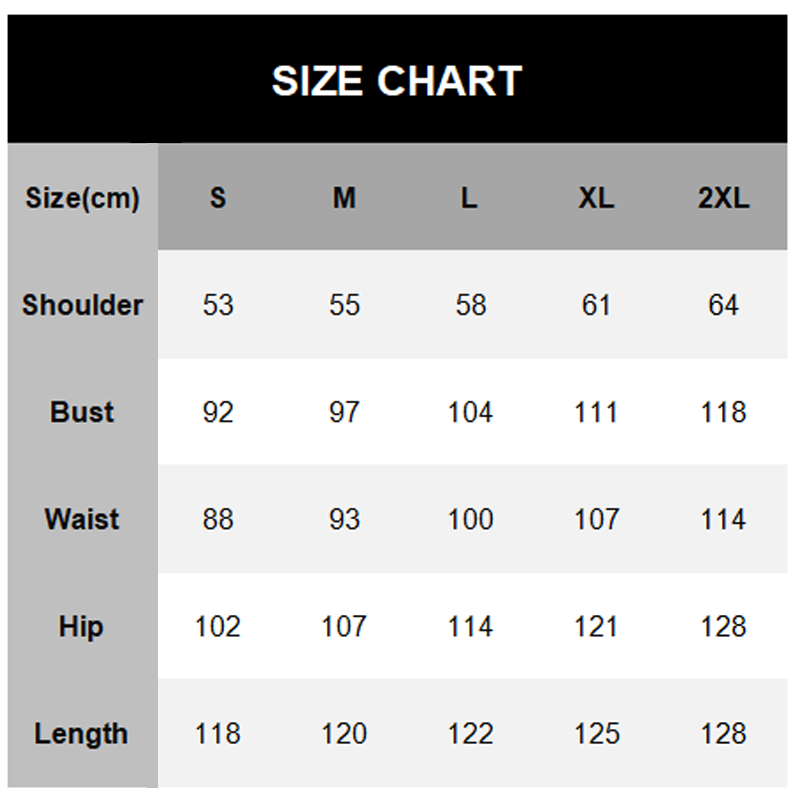The width and height of the screenshot is (800, 800).
Task: Click Waist value 100 for size L
Action: click(x=470, y=519)
